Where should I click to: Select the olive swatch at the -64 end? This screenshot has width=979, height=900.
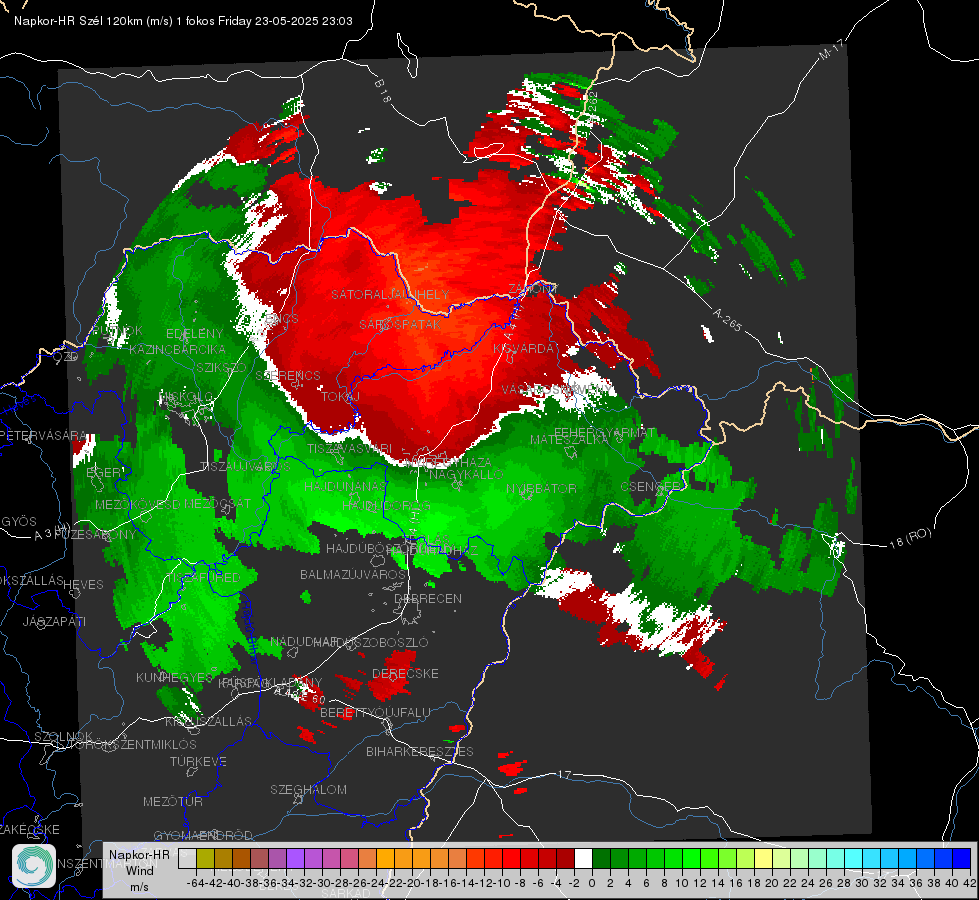click(205, 858)
